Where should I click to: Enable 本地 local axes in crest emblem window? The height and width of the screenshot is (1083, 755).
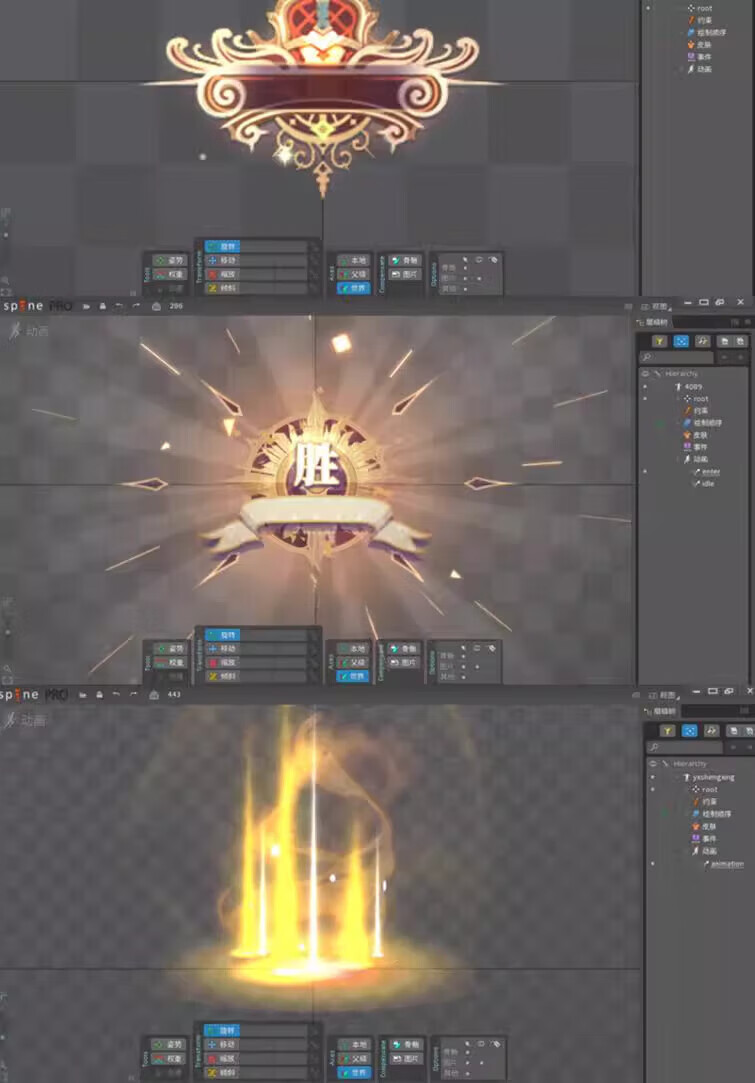click(354, 260)
